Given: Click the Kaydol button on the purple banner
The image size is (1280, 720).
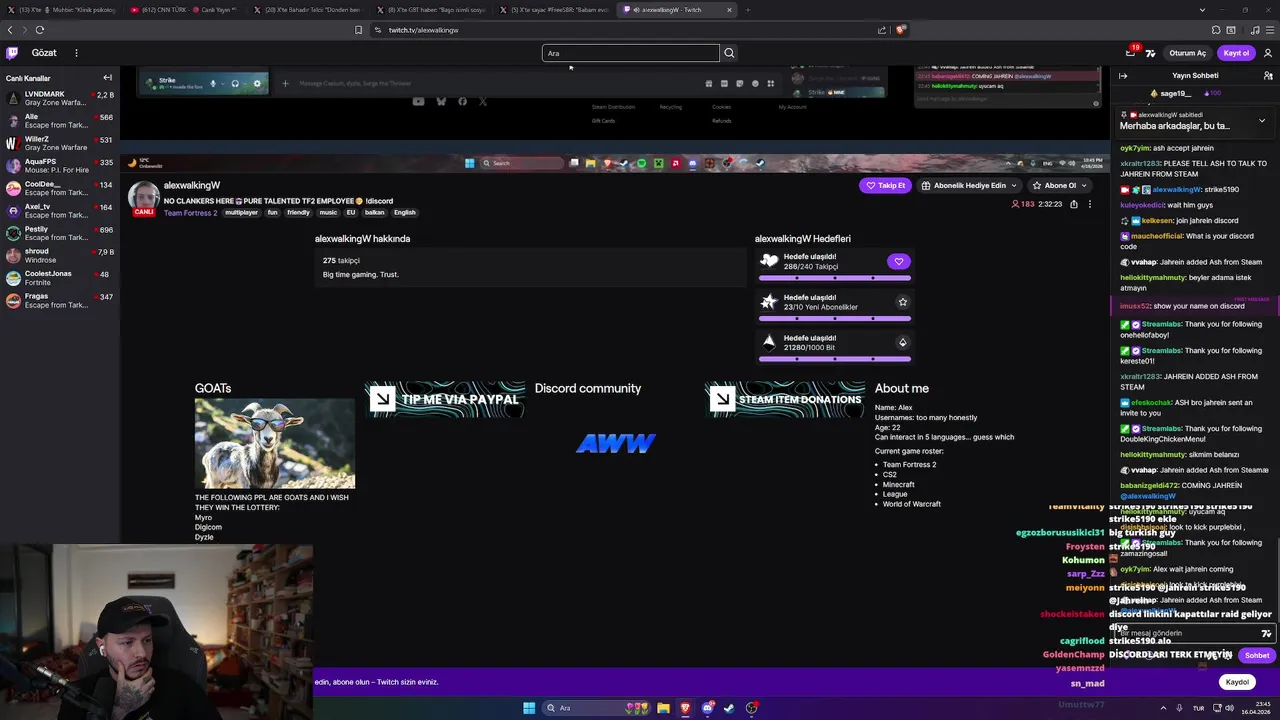Looking at the screenshot, I should click(1237, 682).
